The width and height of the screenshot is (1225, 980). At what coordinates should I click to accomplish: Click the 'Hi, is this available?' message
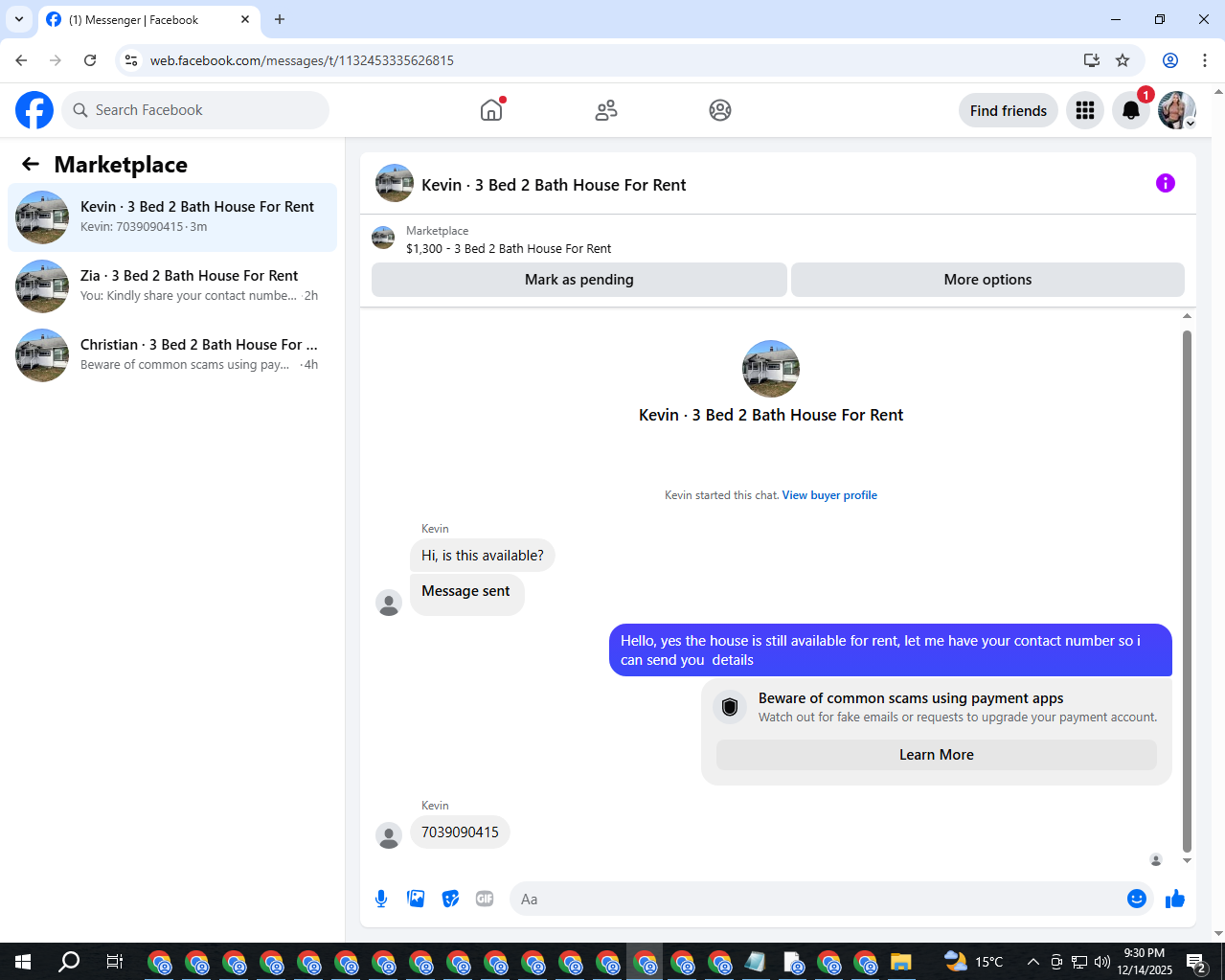[483, 556]
